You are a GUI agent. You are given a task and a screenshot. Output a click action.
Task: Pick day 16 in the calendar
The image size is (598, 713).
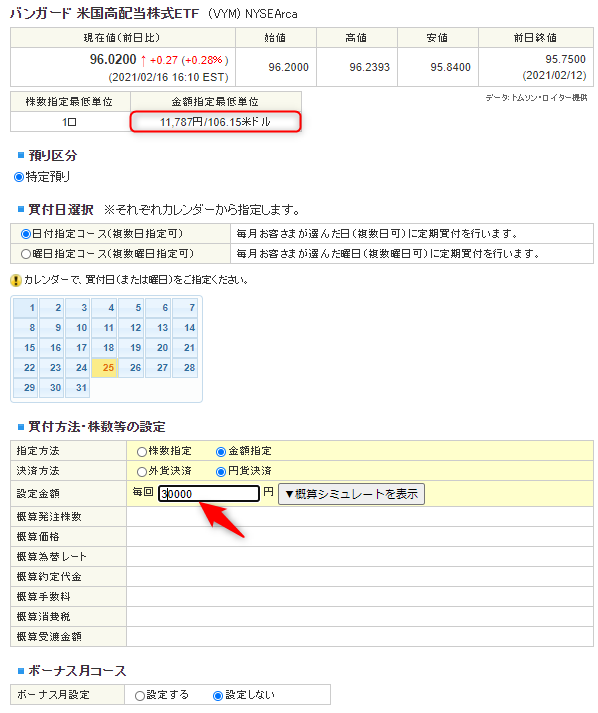coord(52,348)
